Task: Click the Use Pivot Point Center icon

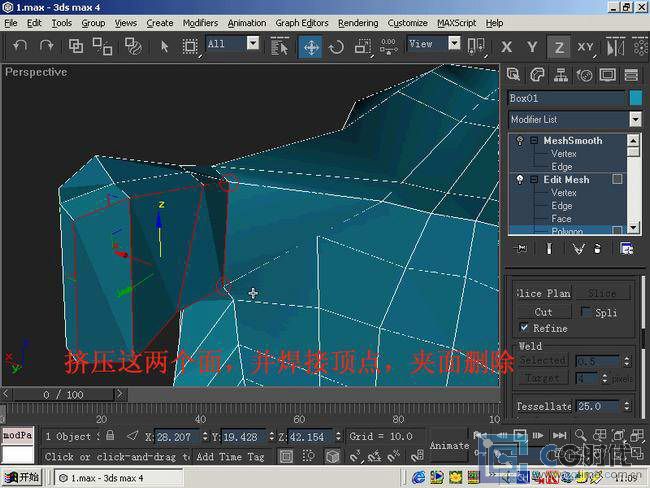Action: [475, 46]
